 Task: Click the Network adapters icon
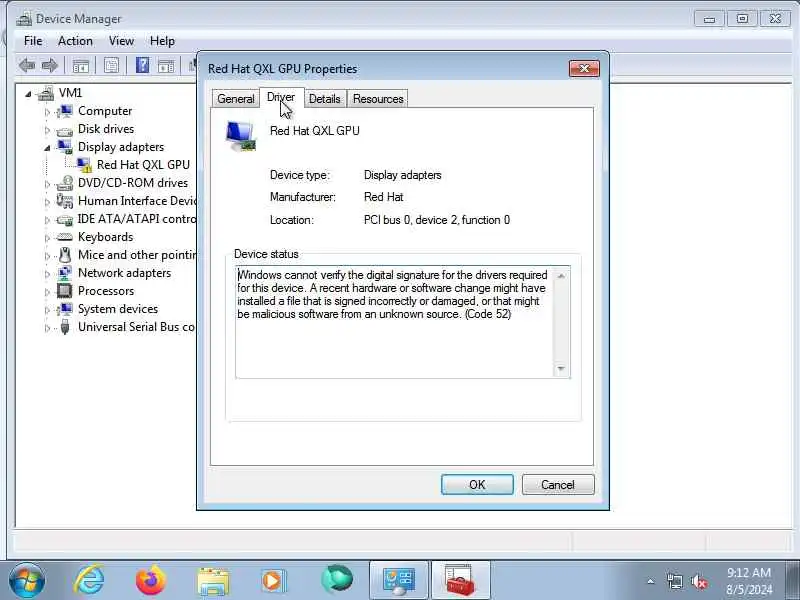(x=65, y=273)
